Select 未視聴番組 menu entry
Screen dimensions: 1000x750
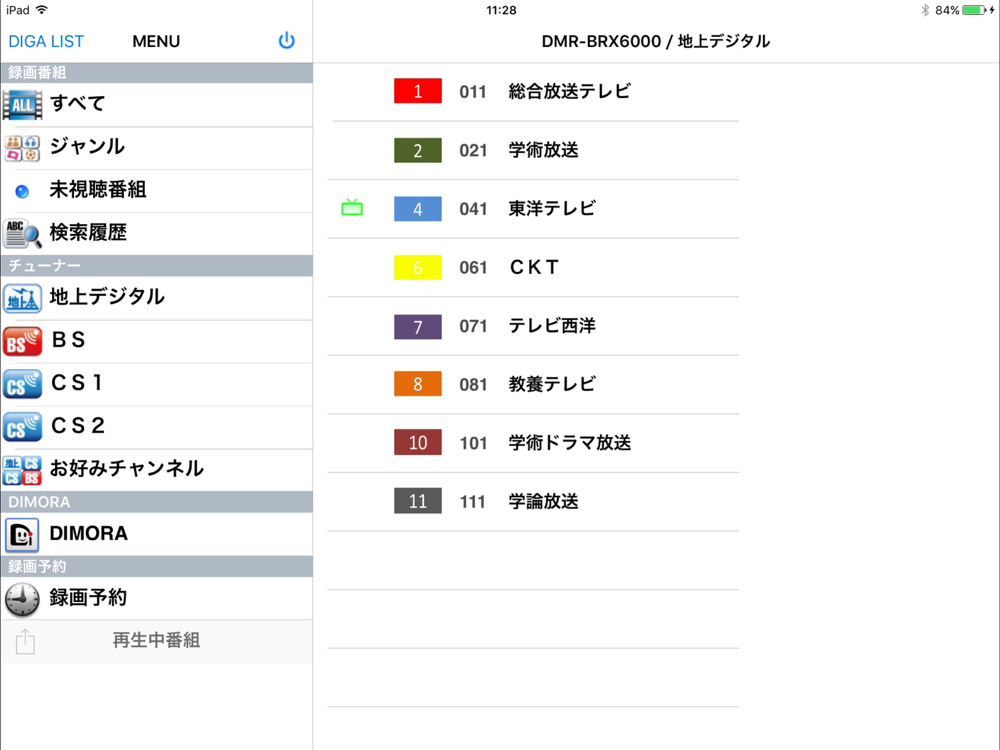point(156,191)
